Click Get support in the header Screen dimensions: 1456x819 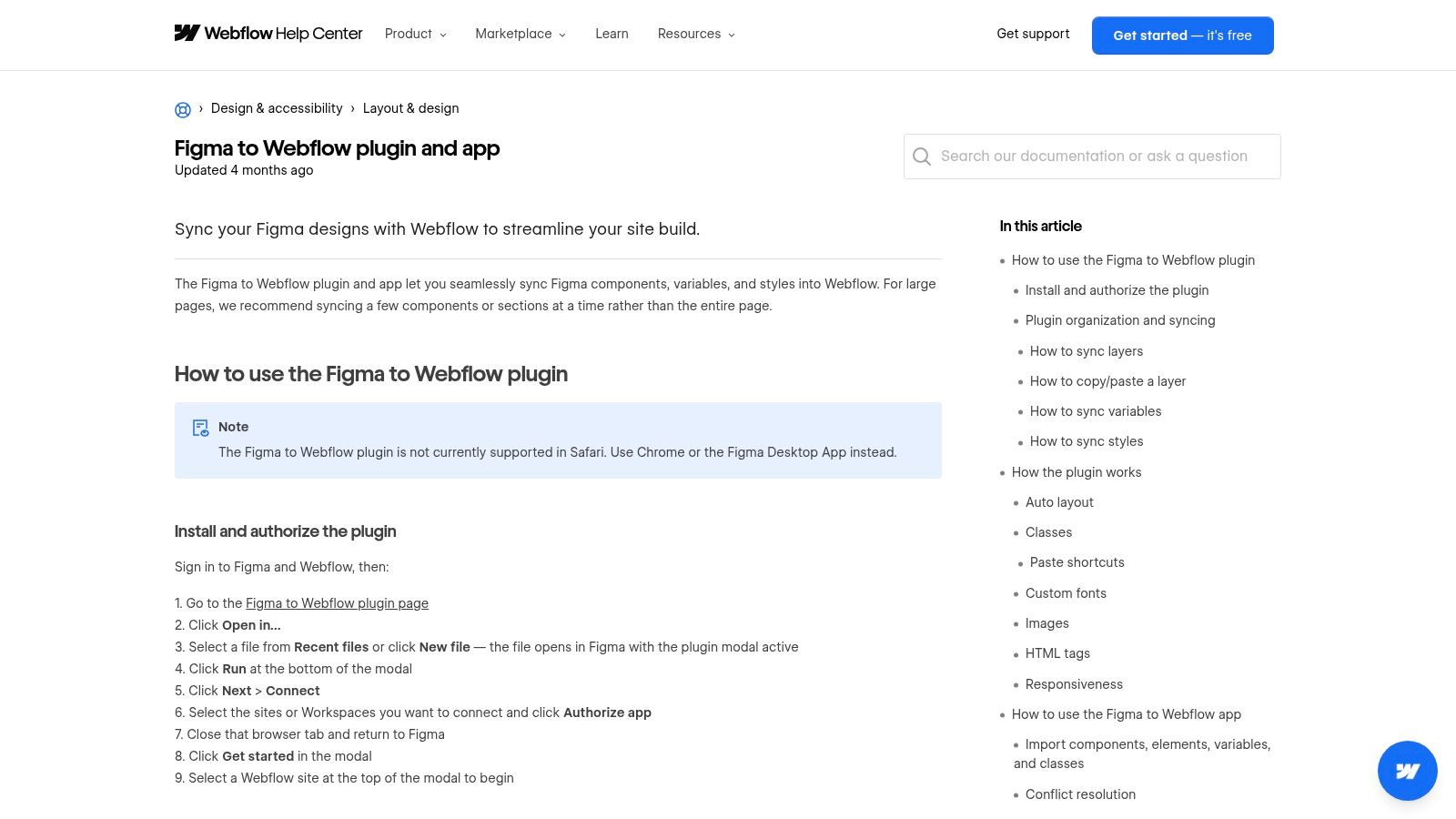[x=1033, y=34]
